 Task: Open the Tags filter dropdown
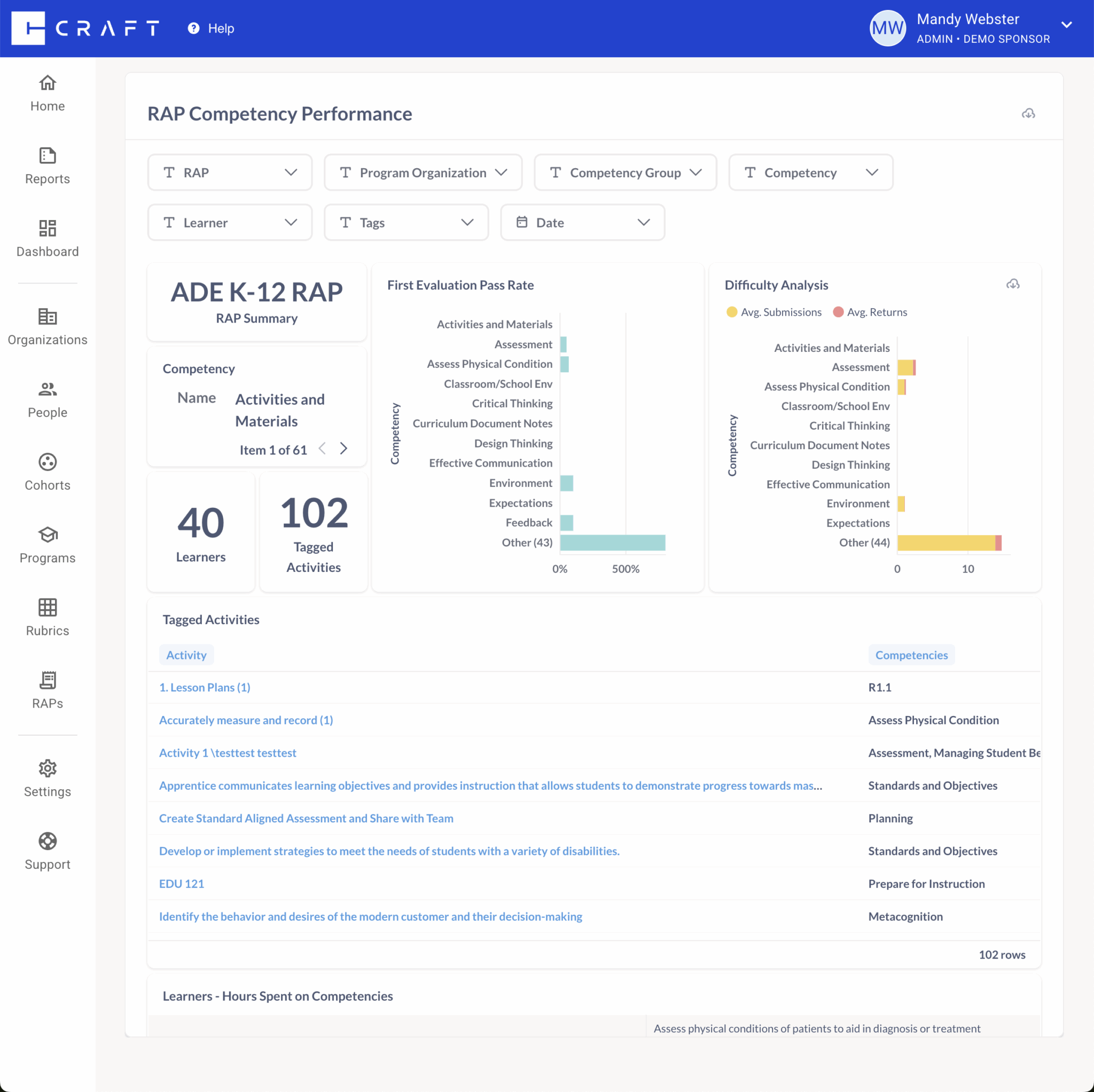pos(406,223)
